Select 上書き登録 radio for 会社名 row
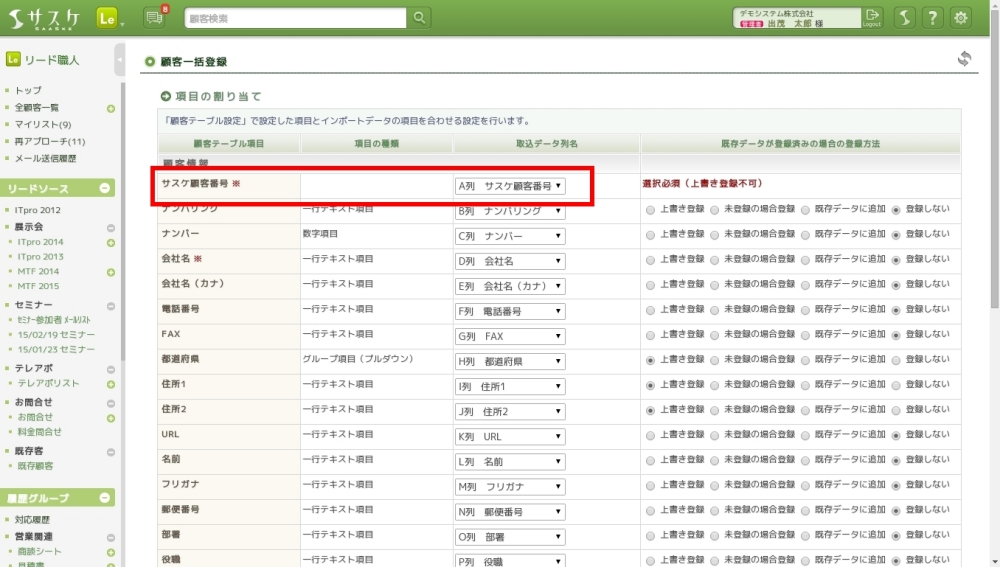1000x567 pixels. [x=651, y=260]
